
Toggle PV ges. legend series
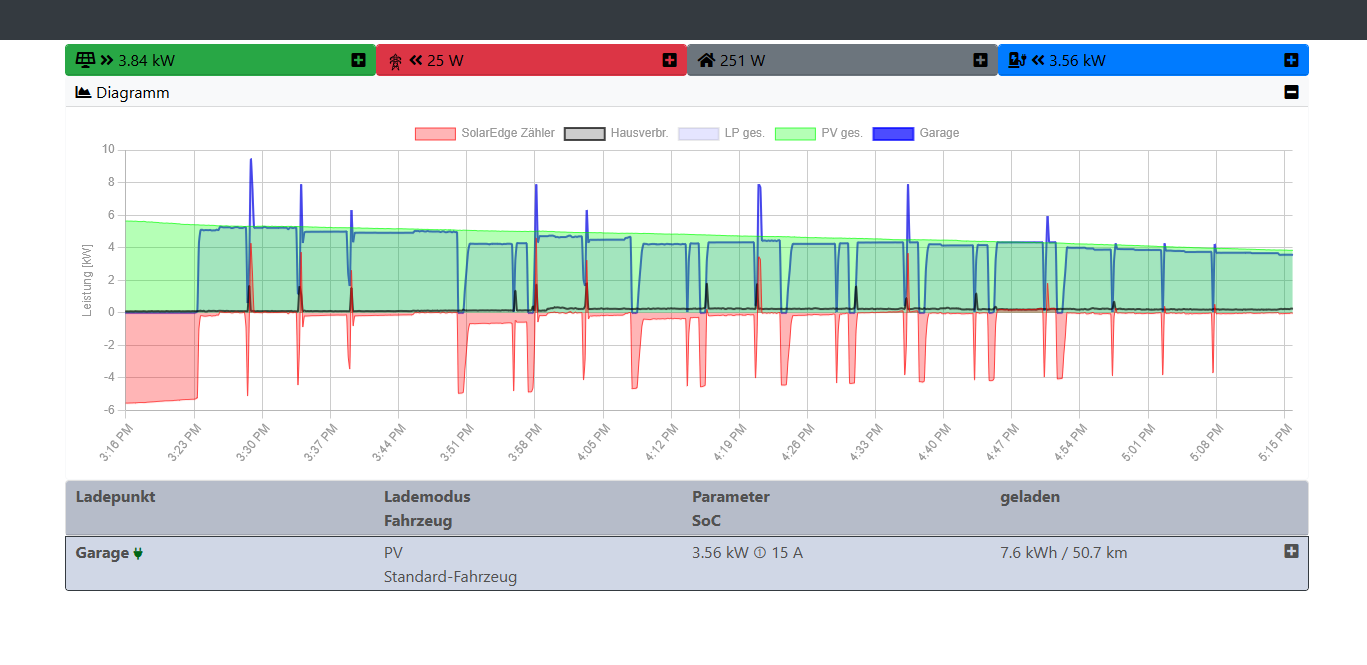click(x=819, y=133)
